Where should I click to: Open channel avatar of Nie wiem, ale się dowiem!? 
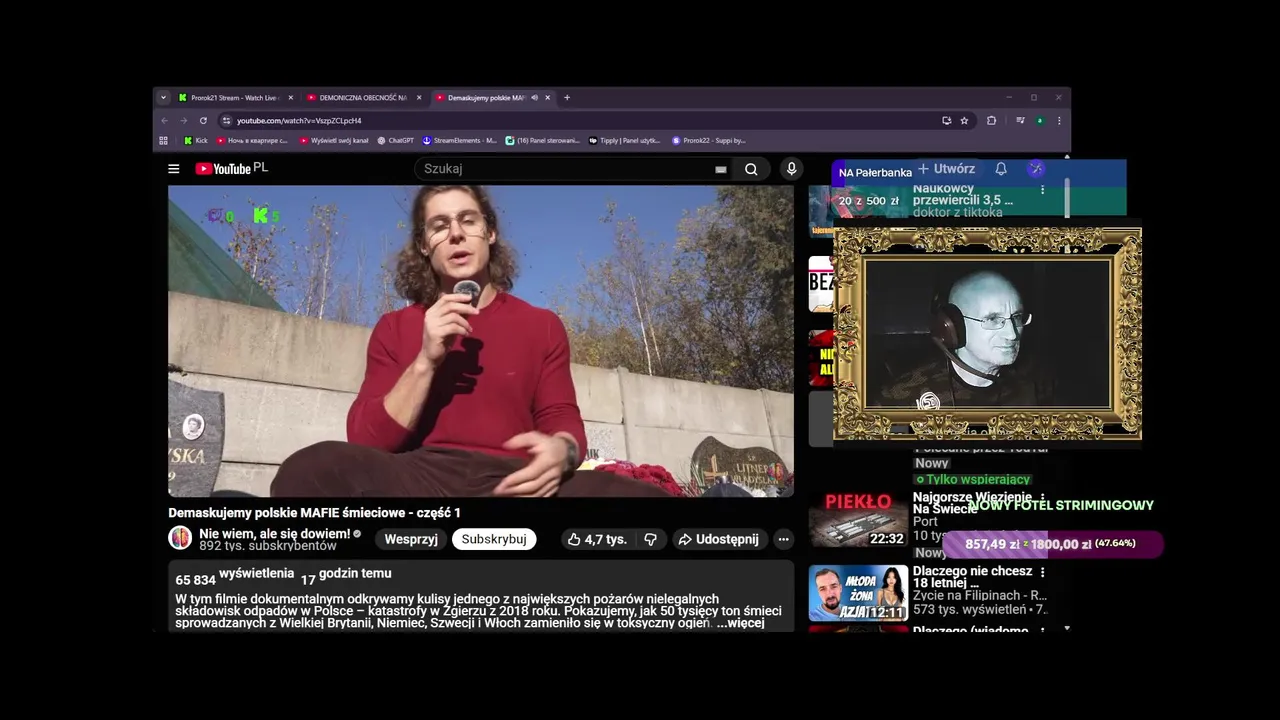click(x=180, y=538)
